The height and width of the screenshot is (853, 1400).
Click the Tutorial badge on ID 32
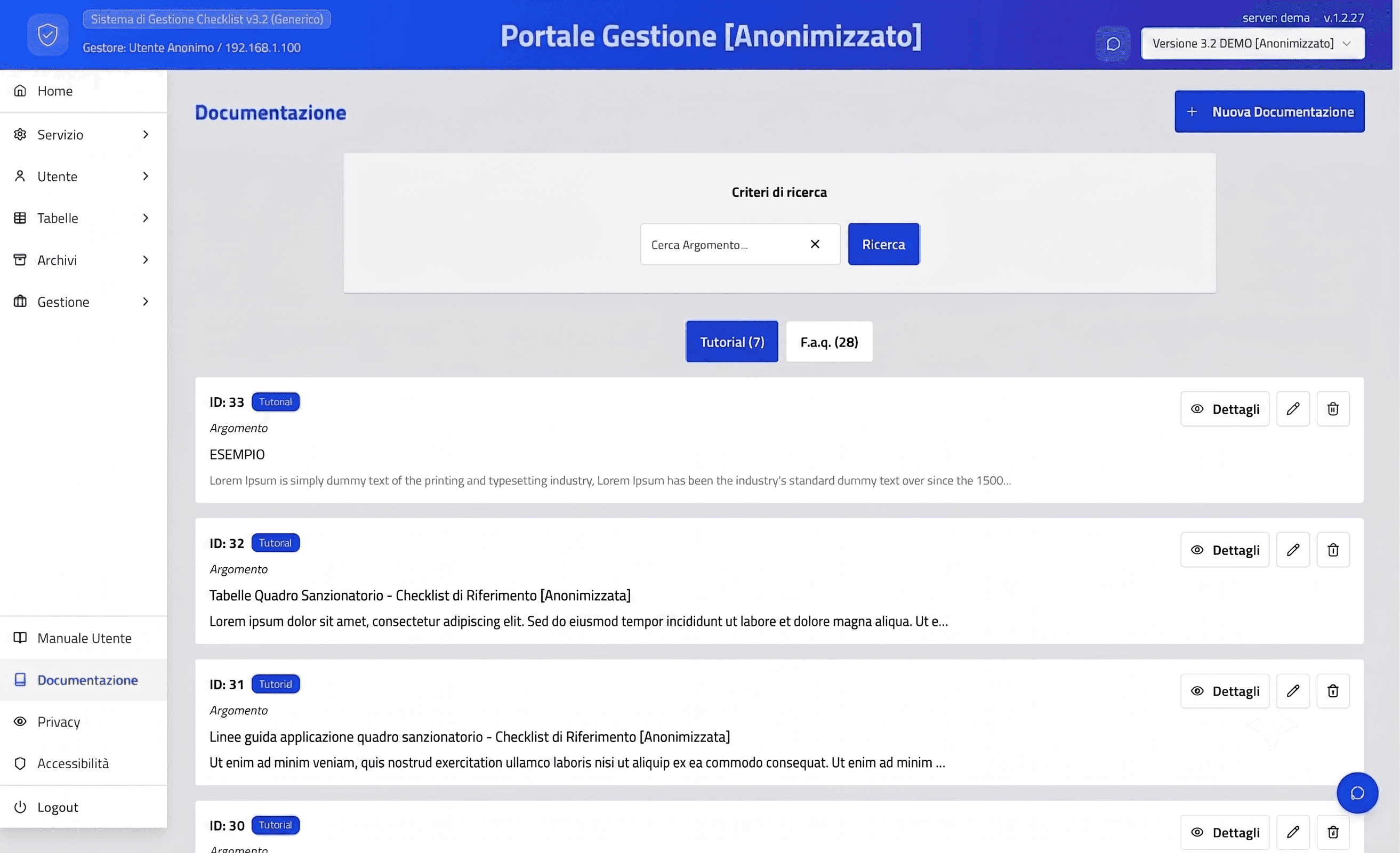pos(276,543)
